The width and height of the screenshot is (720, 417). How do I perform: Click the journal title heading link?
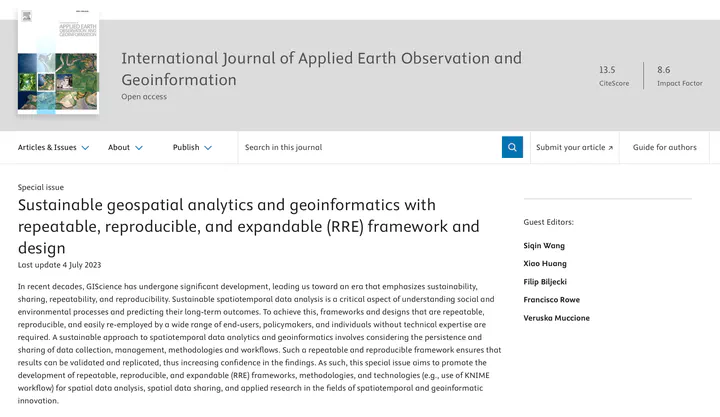[321, 69]
